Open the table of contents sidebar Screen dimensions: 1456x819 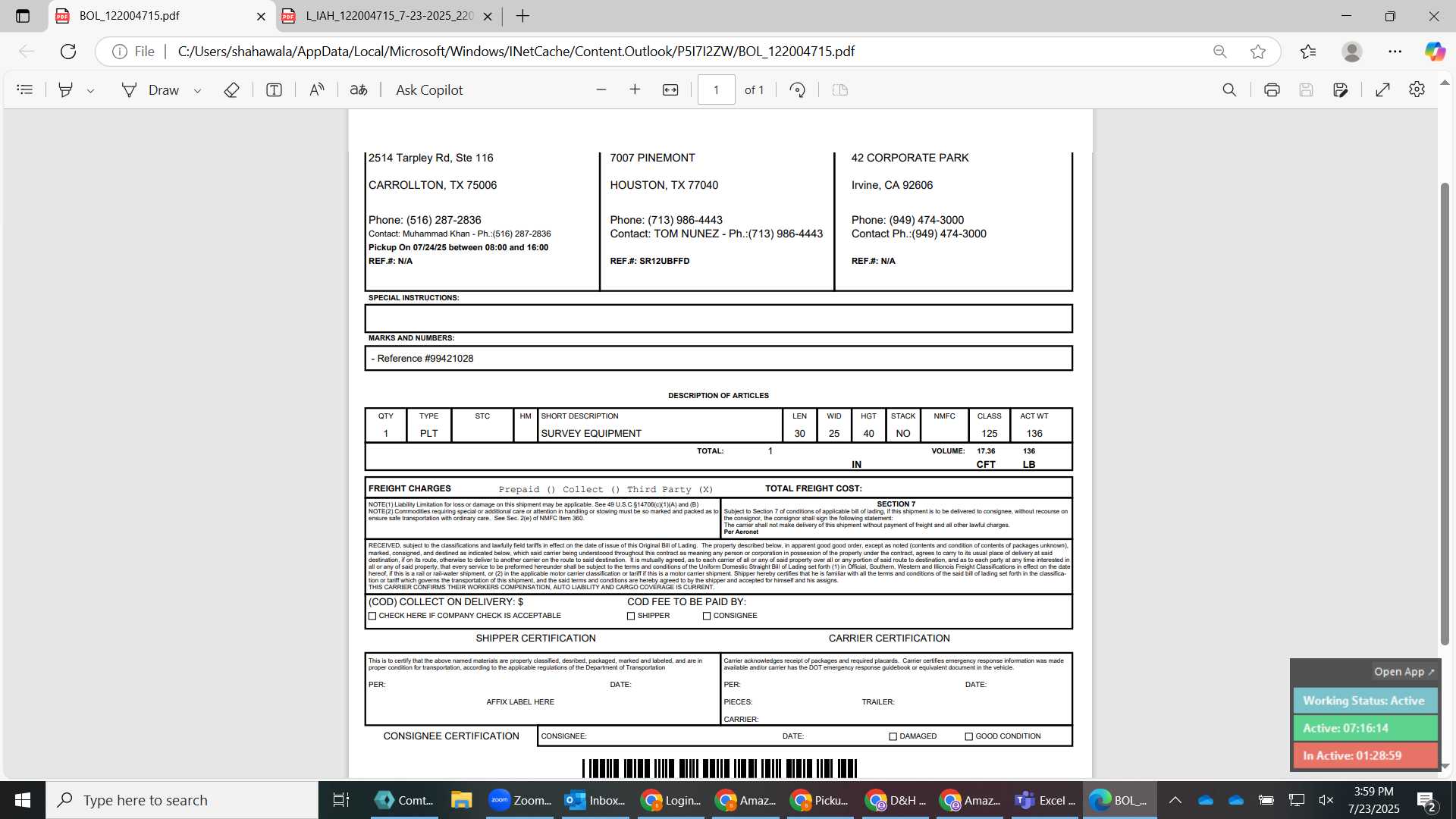click(x=25, y=89)
